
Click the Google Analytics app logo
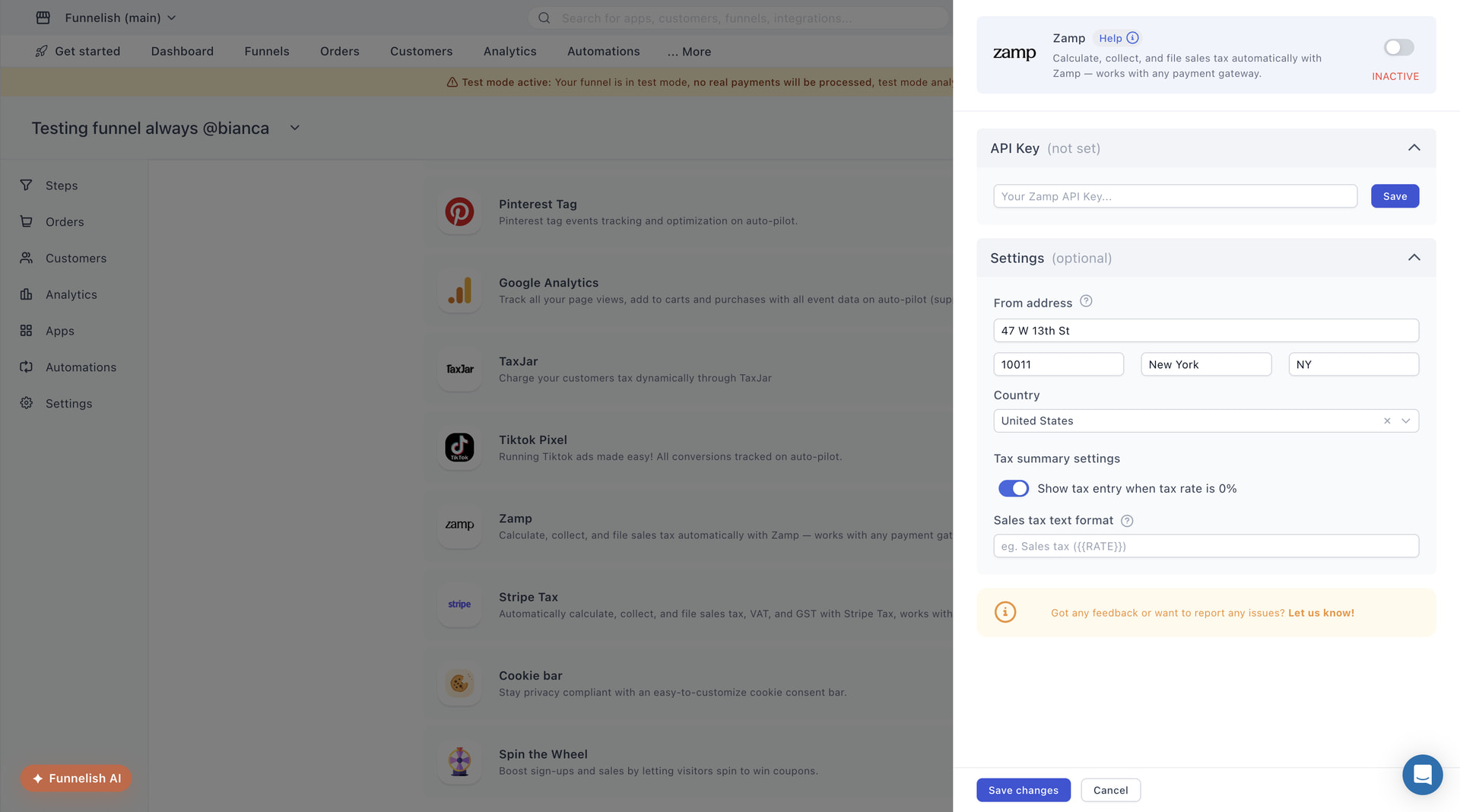(x=459, y=290)
